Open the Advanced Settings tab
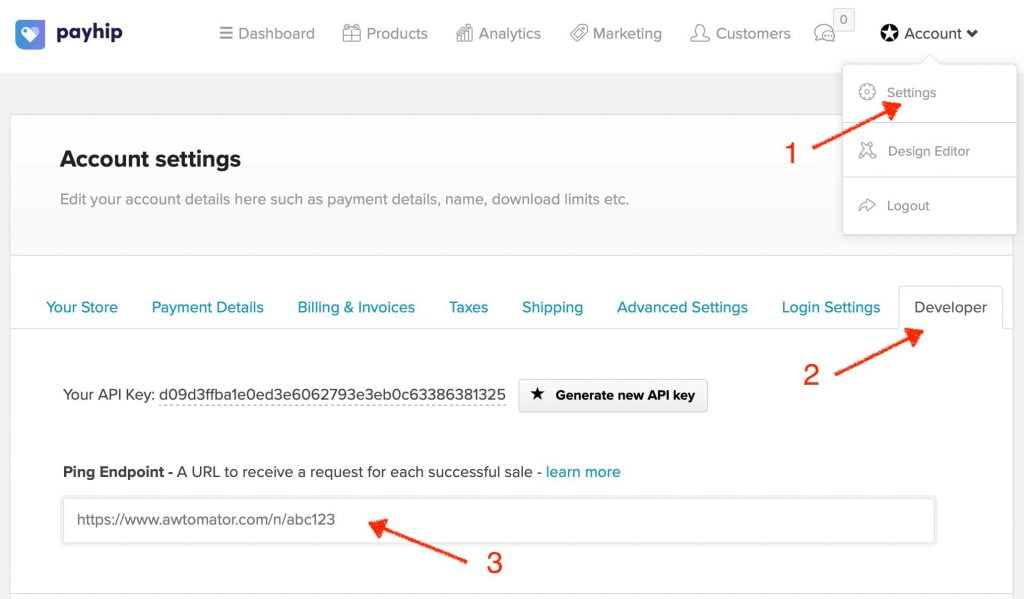The image size is (1024, 599). tap(682, 307)
